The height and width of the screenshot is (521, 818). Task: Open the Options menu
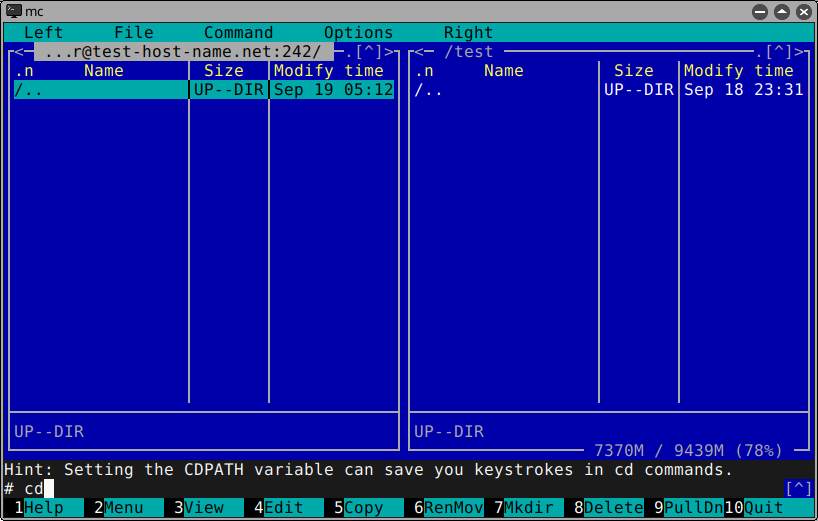click(x=358, y=32)
